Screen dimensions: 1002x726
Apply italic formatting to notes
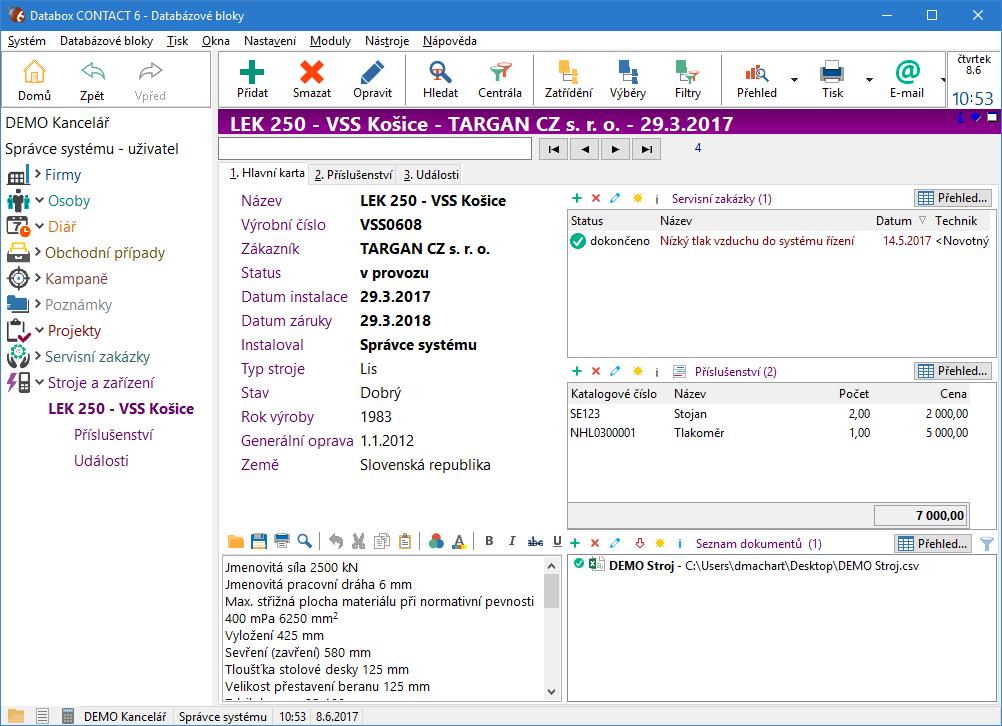pyautogui.click(x=512, y=541)
